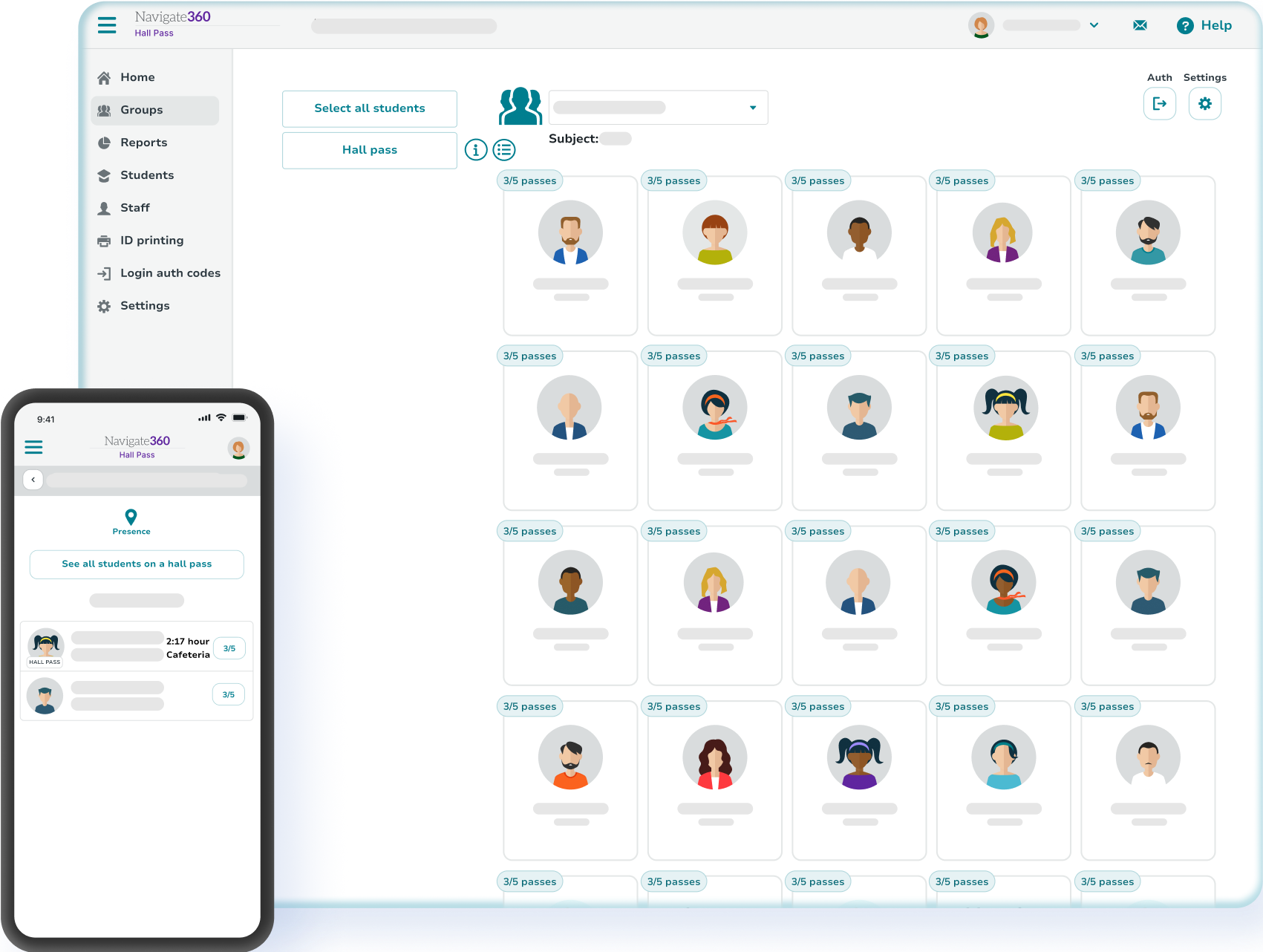Tap the back chevron on the phone screen
The image size is (1263, 952).
(33, 480)
